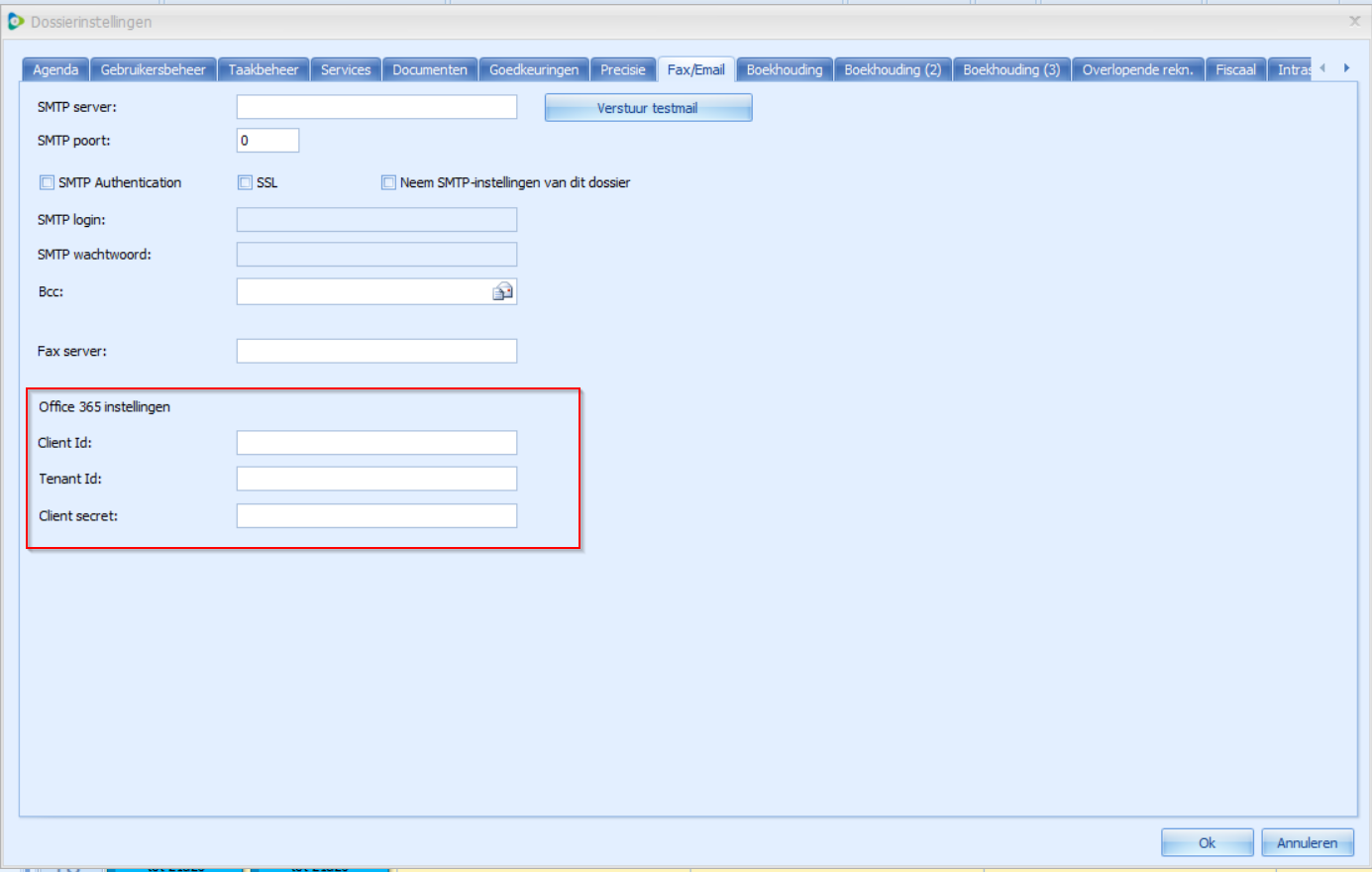1372x872 pixels.
Task: Confirm with the Ok button
Action: point(1207,842)
